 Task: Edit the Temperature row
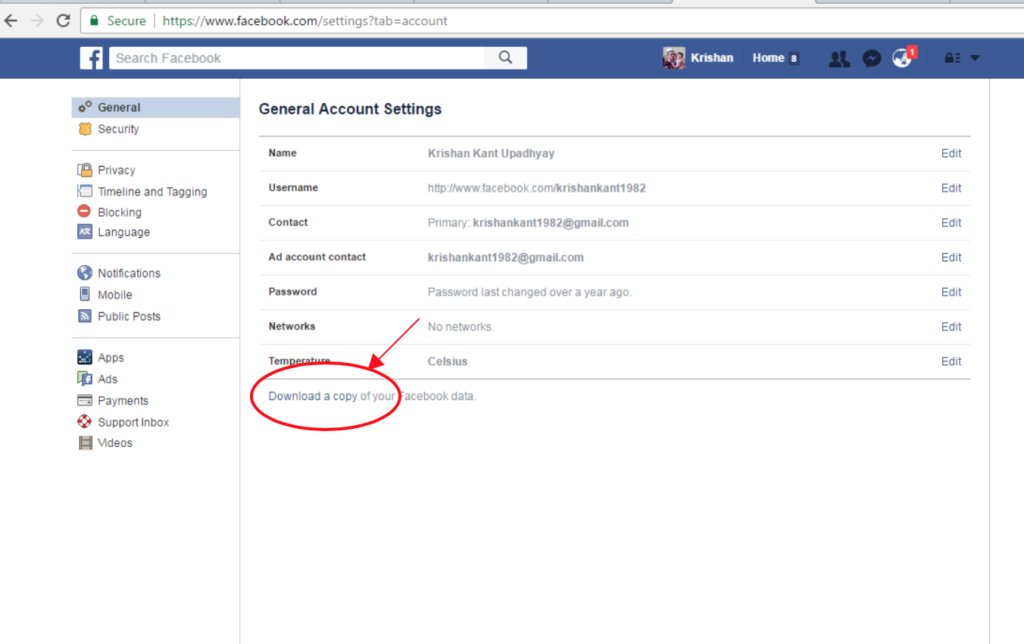point(951,361)
